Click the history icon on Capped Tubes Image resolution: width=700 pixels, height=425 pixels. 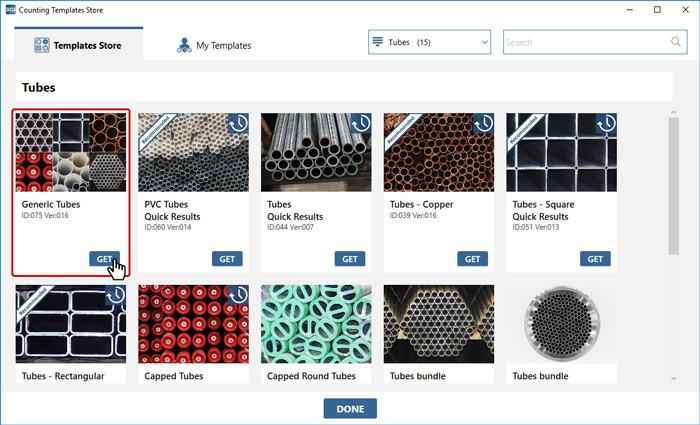(238, 296)
